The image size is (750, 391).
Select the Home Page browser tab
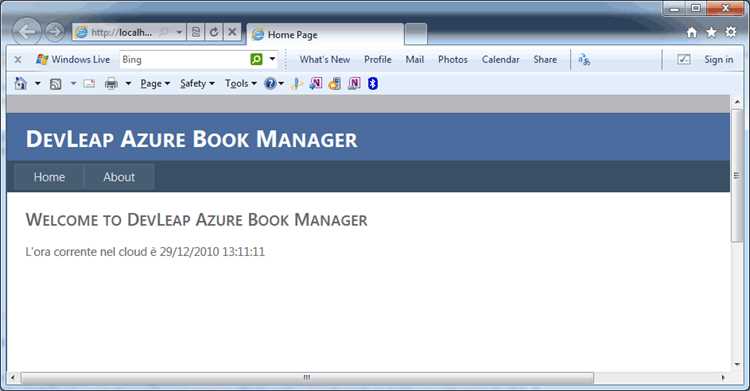point(325,34)
